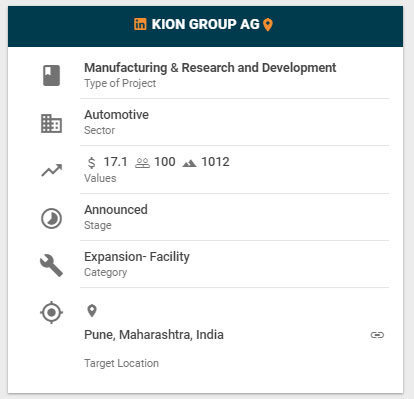Open the LinkedIn icon beside KION GROUP AG
The height and width of the screenshot is (399, 414).
point(140,24)
